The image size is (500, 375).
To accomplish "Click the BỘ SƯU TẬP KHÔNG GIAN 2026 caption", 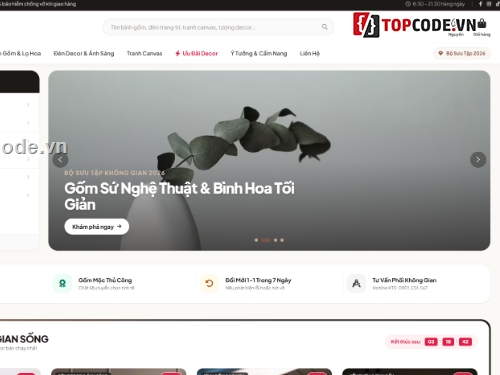I will tap(114, 173).
